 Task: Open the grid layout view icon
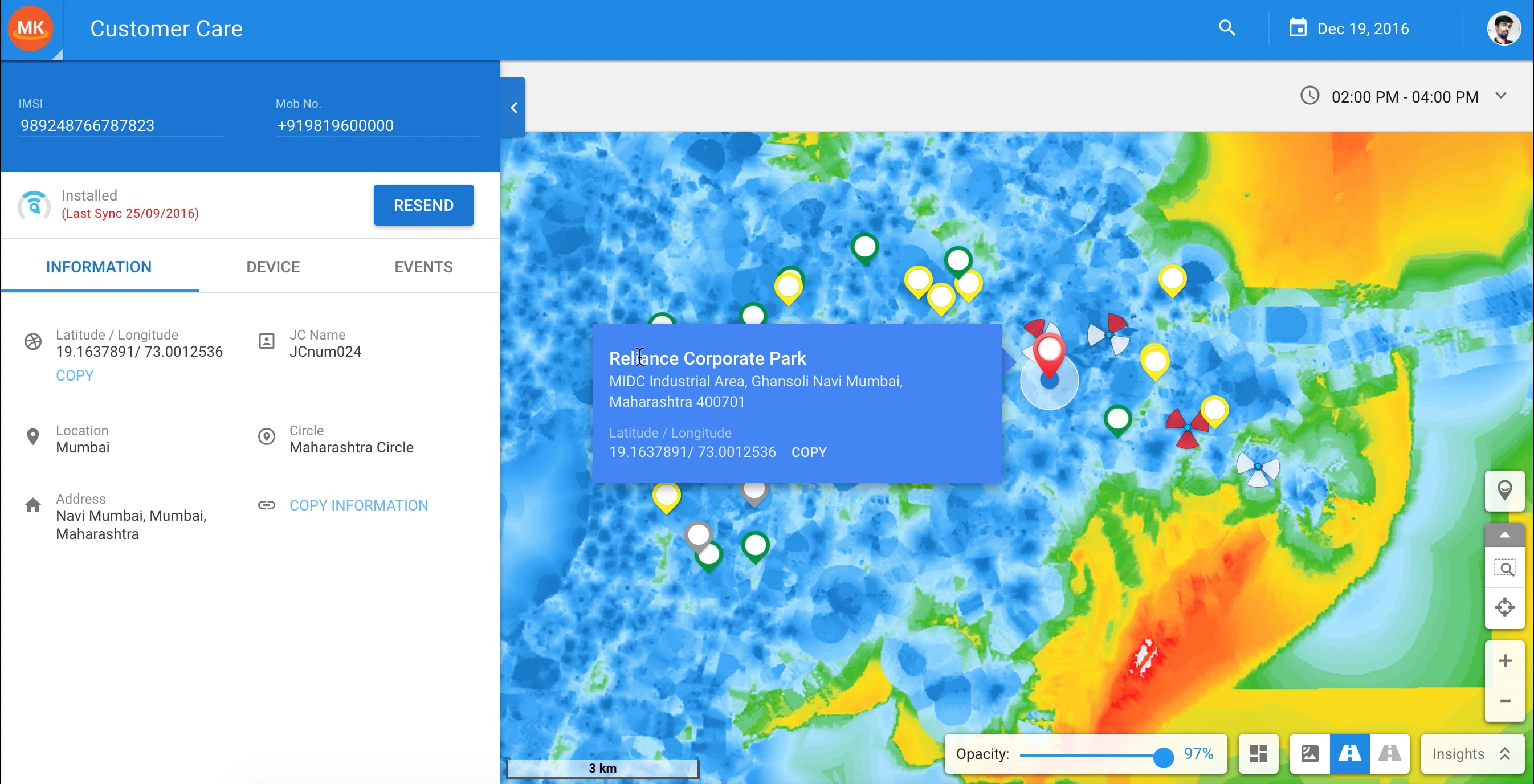pos(1258,754)
